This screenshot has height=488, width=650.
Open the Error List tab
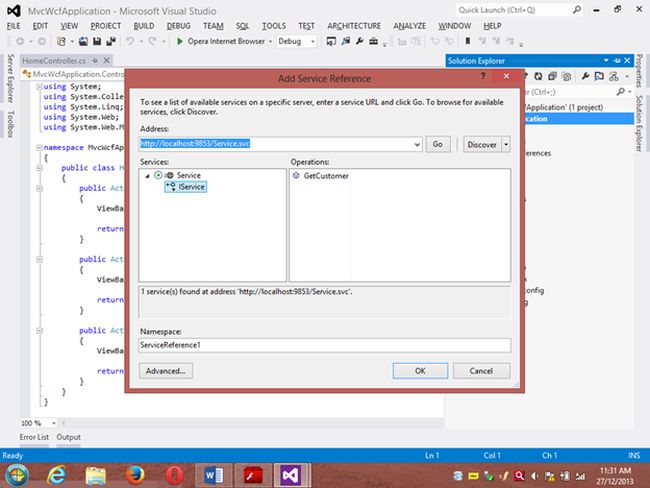tap(35, 437)
